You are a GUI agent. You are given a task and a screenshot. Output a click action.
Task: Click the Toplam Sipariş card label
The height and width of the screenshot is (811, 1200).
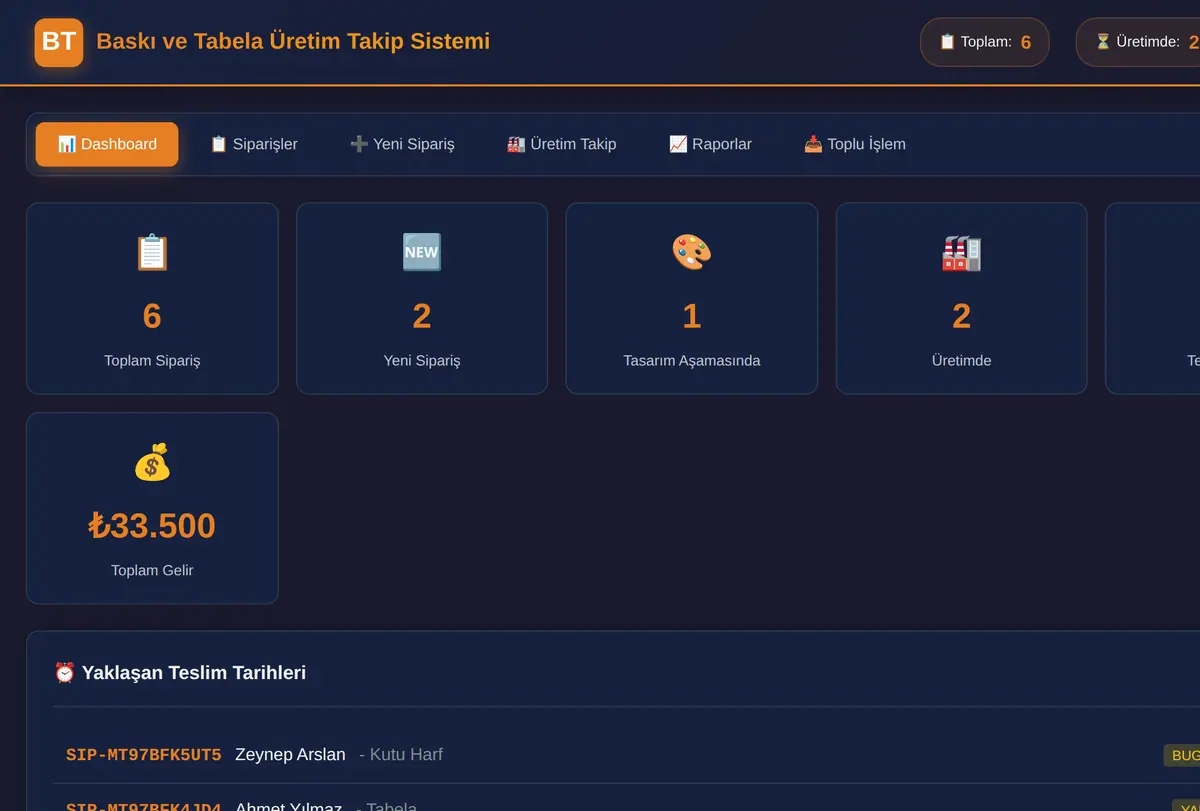[152, 360]
